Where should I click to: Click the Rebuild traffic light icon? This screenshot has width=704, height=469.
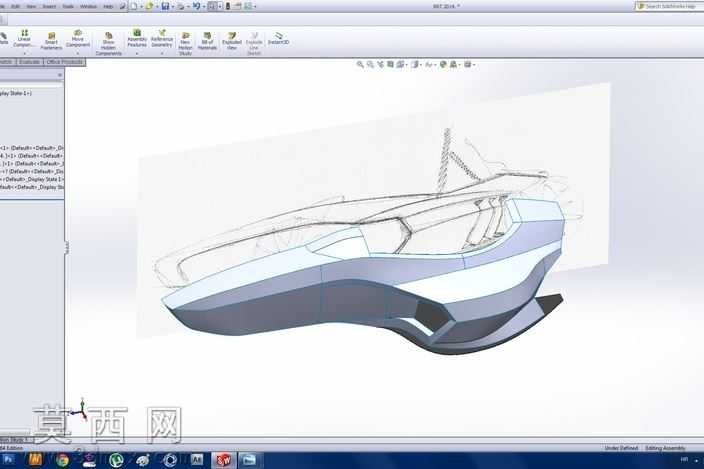coord(228,6)
